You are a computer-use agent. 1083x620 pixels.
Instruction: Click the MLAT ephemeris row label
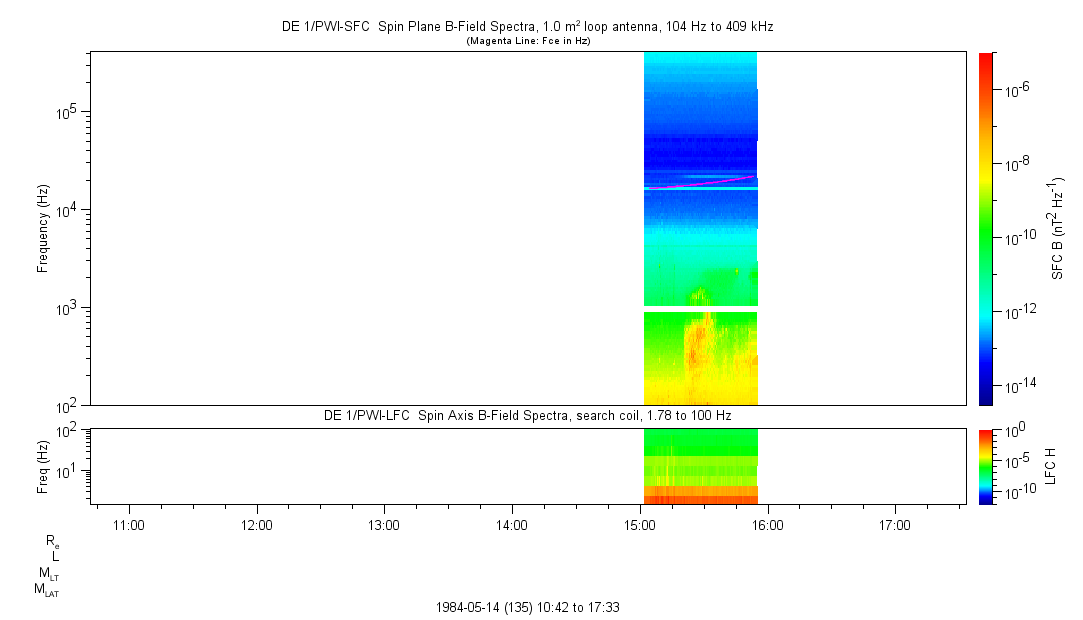click(x=47, y=590)
